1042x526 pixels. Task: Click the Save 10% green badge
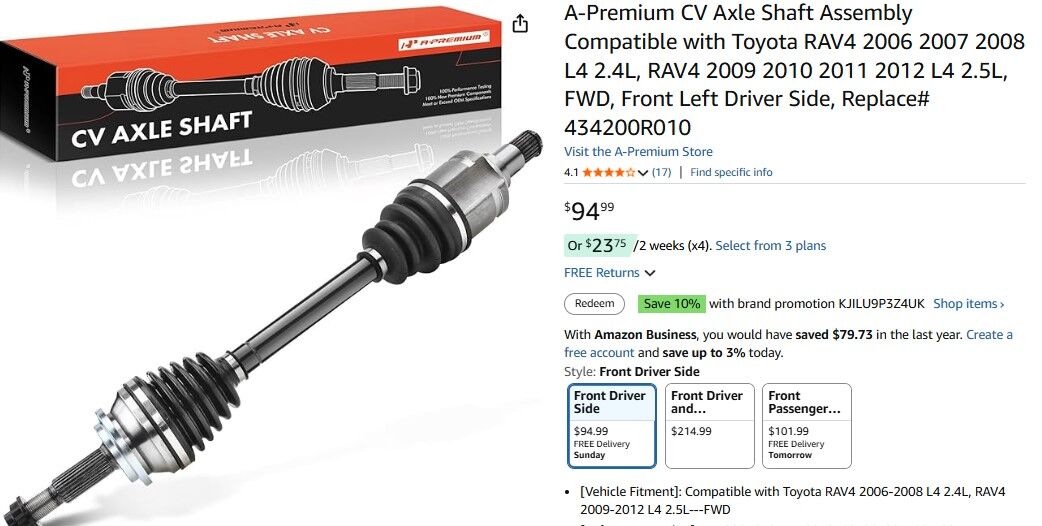pos(671,304)
